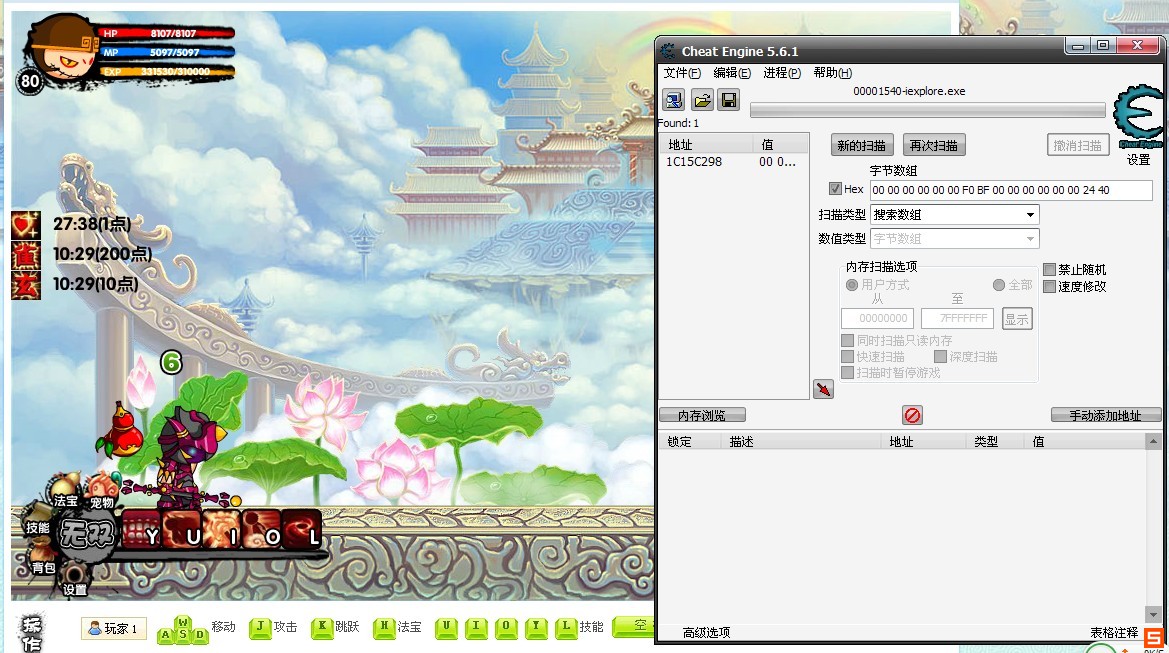Screen dimensions: 1169x653
Task: Click the O skill slot icon
Action: tap(262, 529)
